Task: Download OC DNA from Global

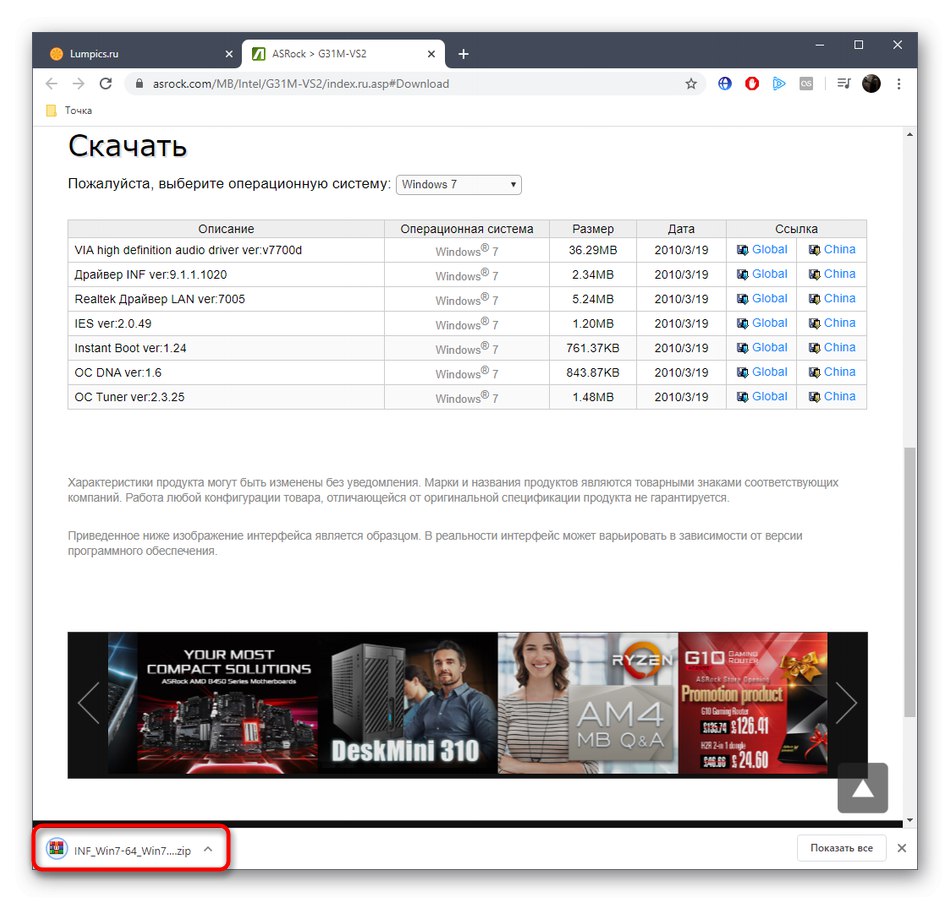Action: coord(769,372)
